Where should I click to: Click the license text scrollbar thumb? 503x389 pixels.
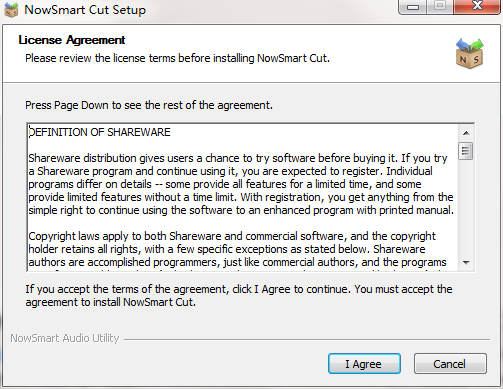tap(466, 151)
